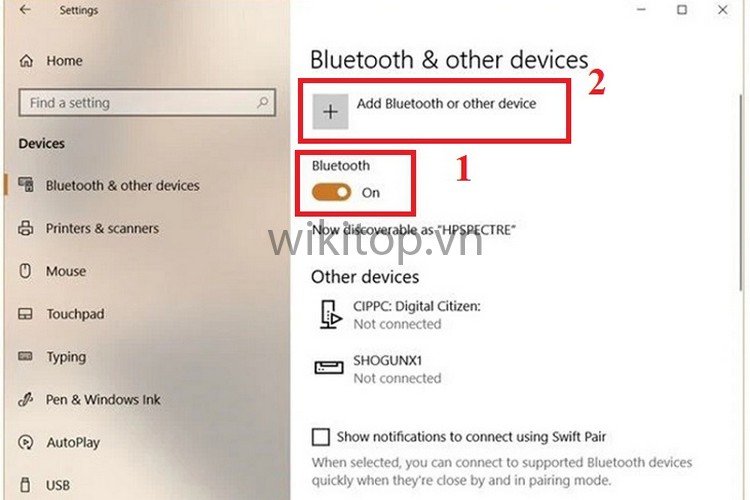Screen dimensions: 750x500
Task: Click the CIPPC media device icon
Action: pos(331,315)
